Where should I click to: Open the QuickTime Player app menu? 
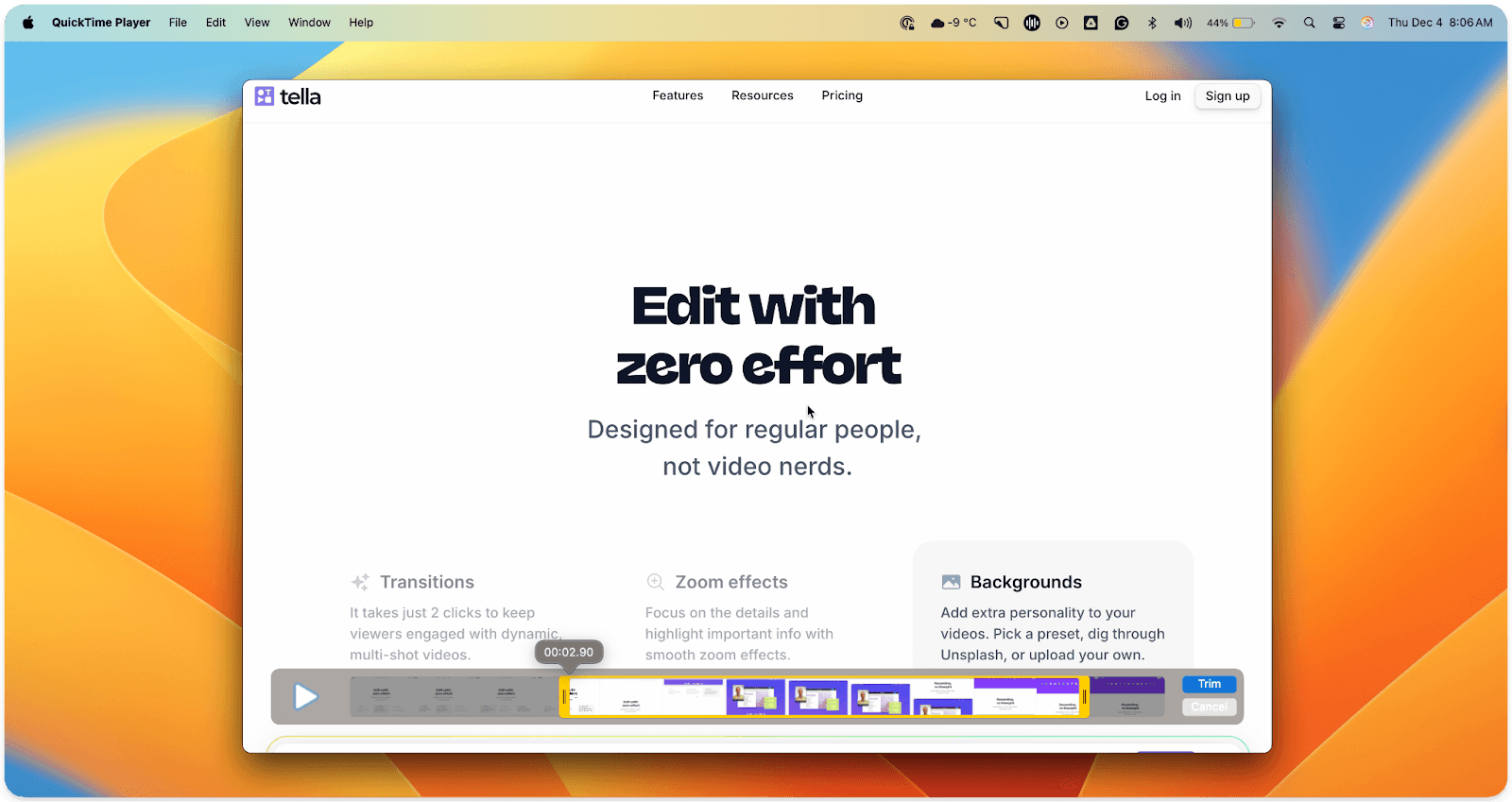(101, 23)
